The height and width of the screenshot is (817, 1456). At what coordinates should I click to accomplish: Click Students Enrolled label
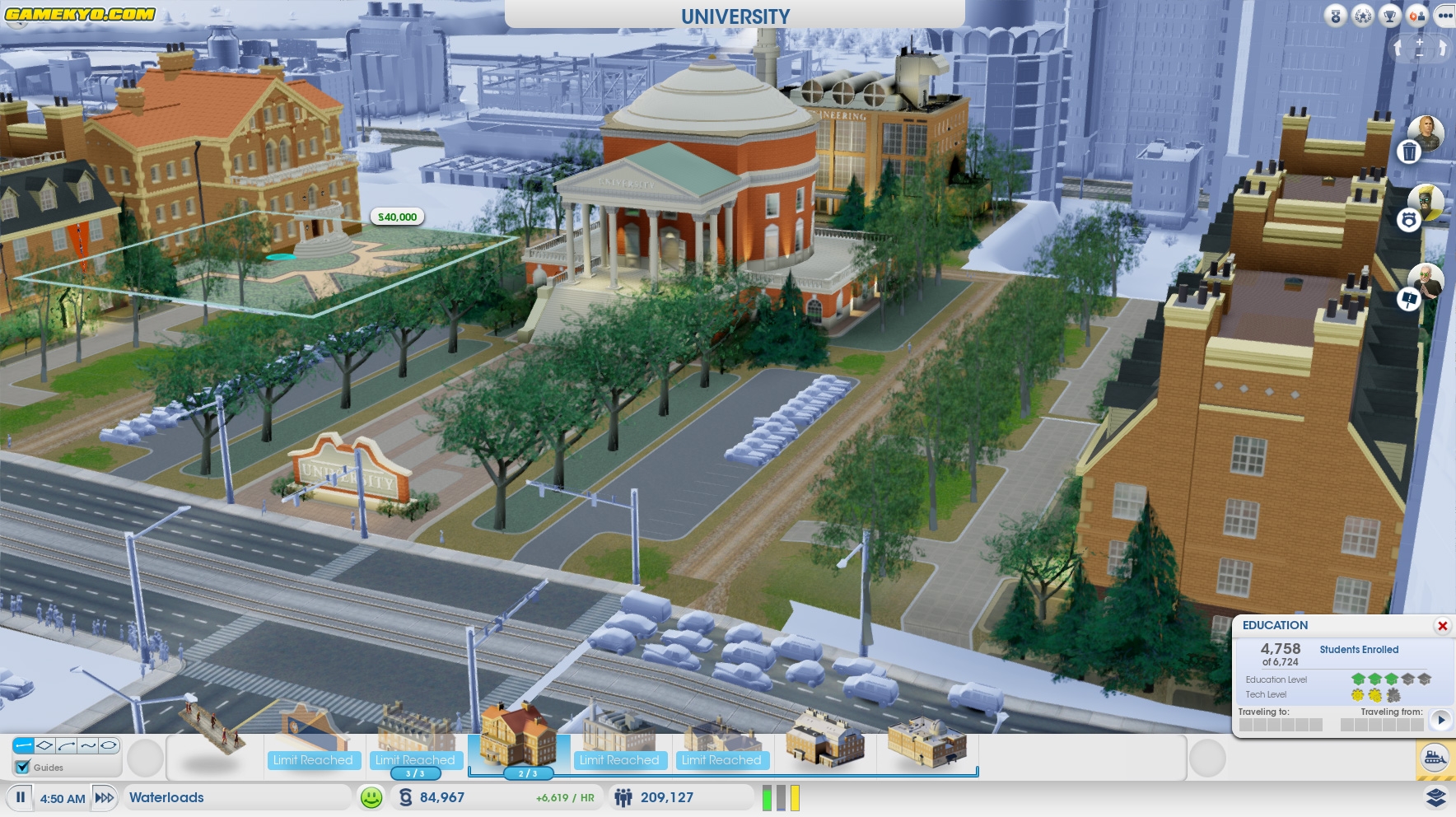(1359, 650)
